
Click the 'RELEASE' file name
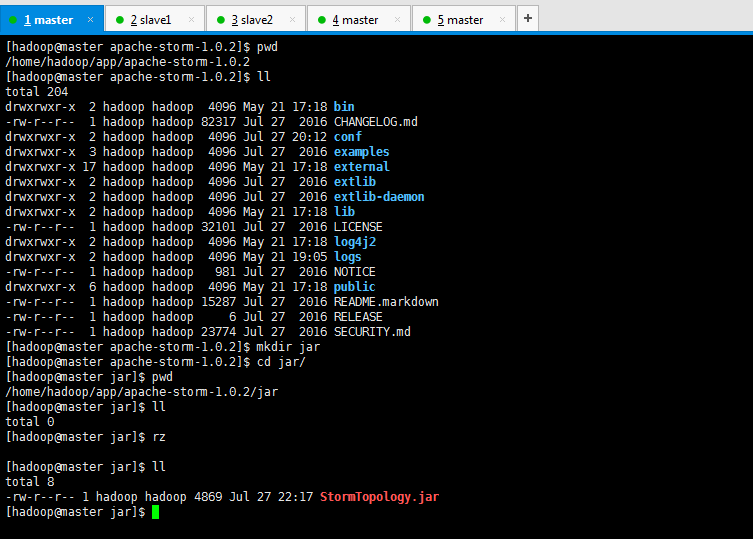click(358, 317)
